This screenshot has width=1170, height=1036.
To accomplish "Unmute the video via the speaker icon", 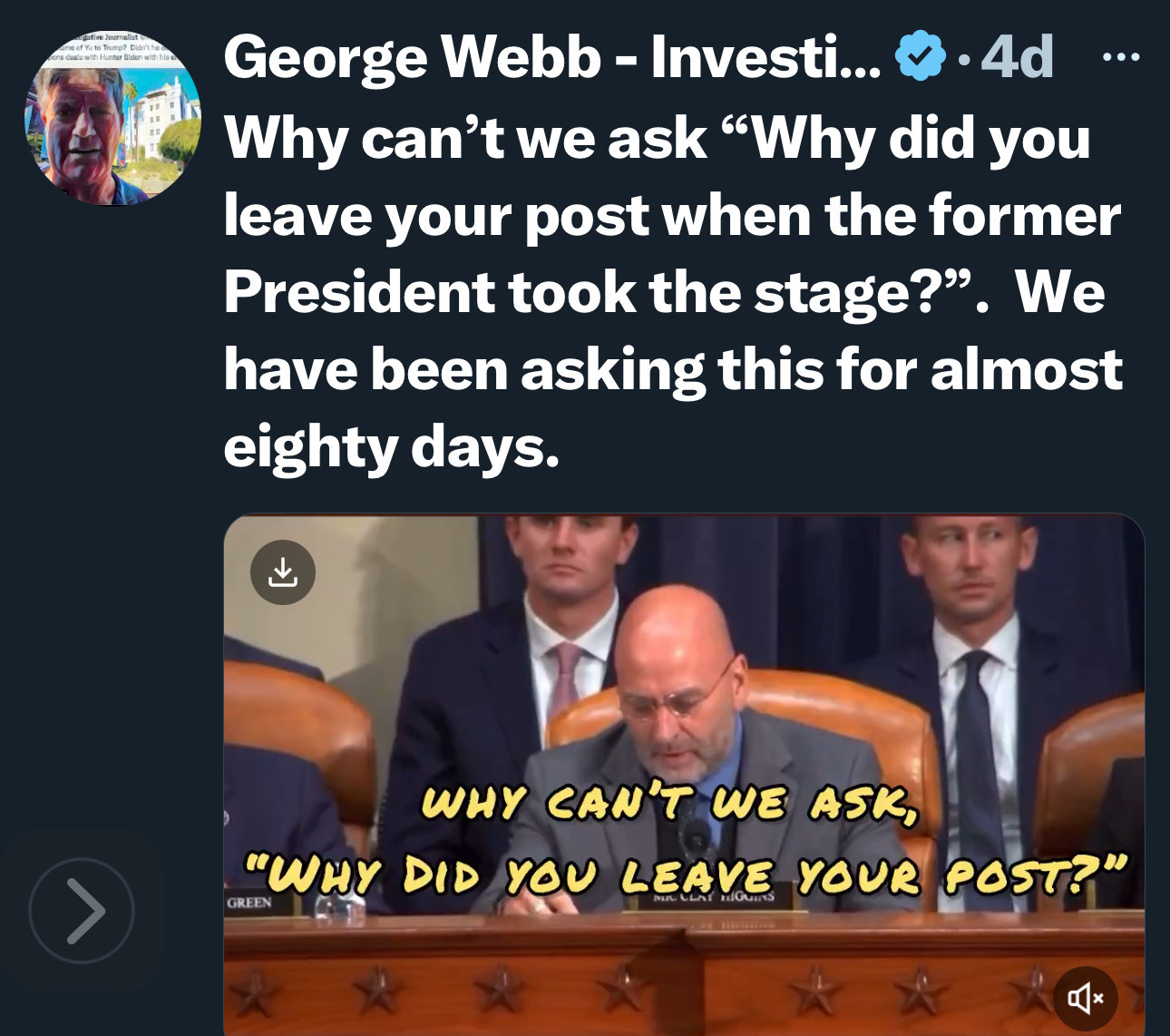I will pos(1086,998).
